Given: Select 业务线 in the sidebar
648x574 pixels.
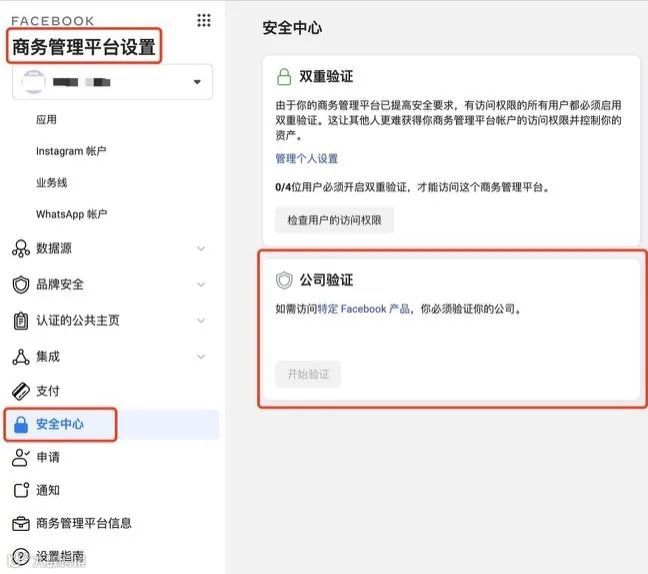Looking at the screenshot, I should tap(52, 183).
